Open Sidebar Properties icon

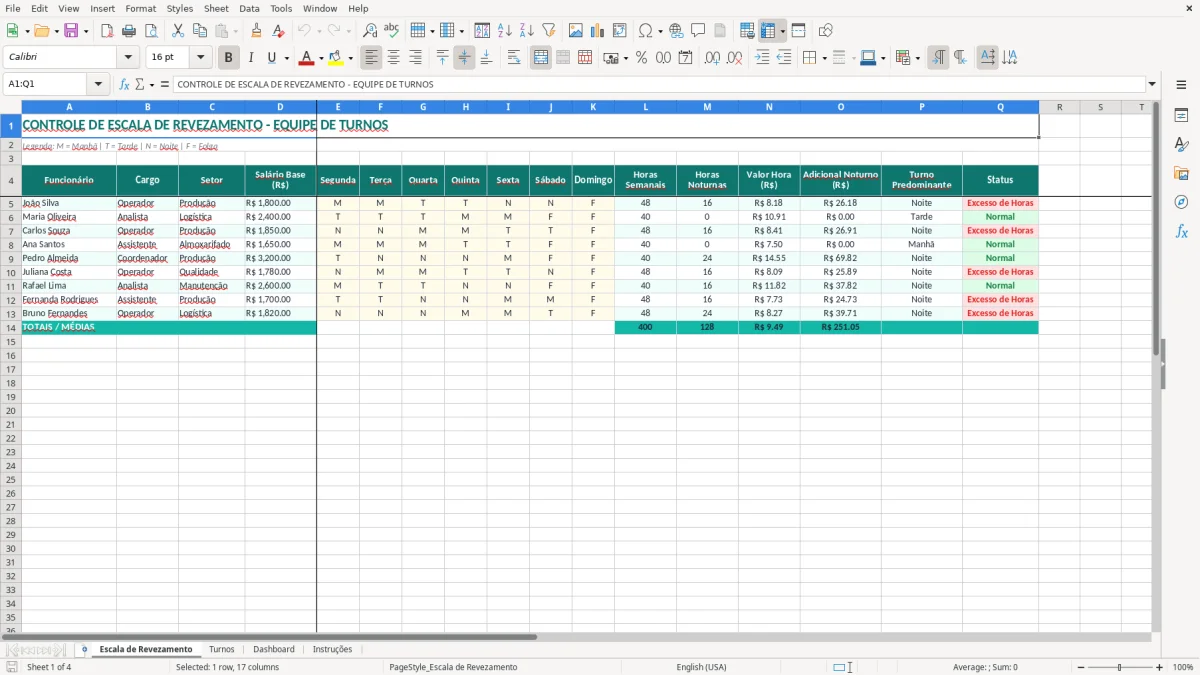click(x=1181, y=115)
